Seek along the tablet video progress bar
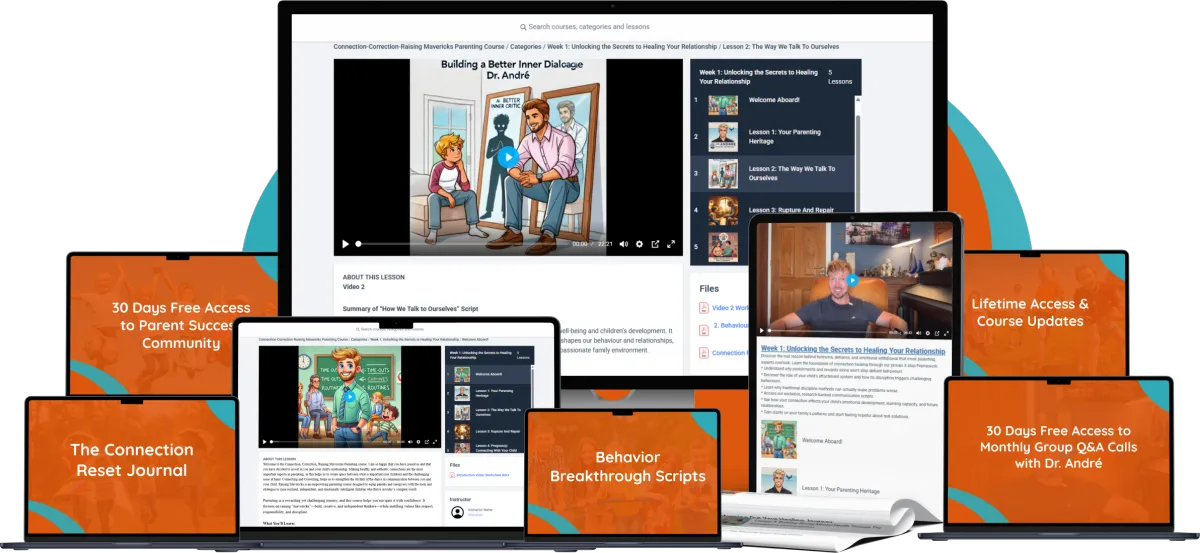The width and height of the screenshot is (1200, 553). (828, 331)
